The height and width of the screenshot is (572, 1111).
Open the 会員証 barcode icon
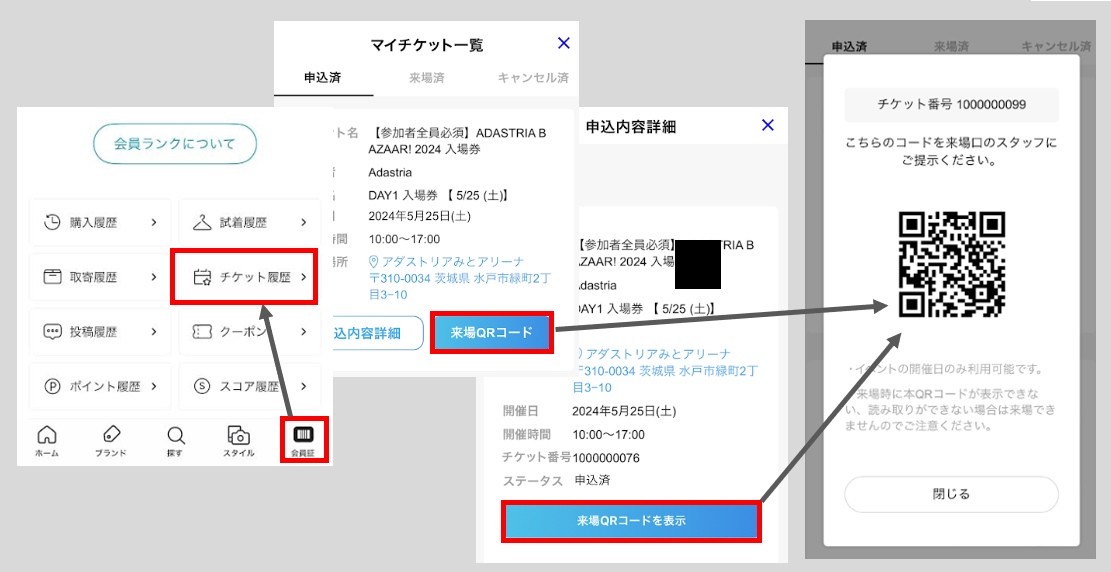tap(303, 434)
